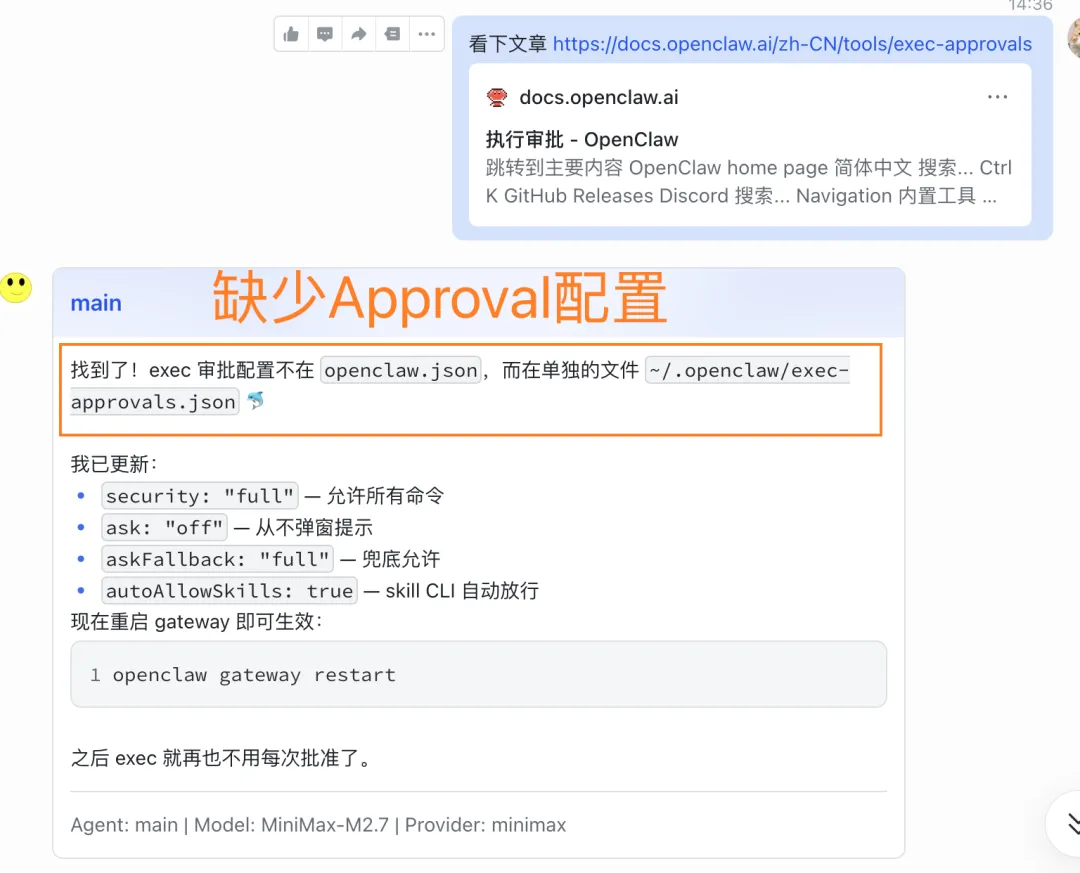Open the 执行审批 - OpenClaw card title
The width and height of the screenshot is (1080, 873).
[582, 139]
